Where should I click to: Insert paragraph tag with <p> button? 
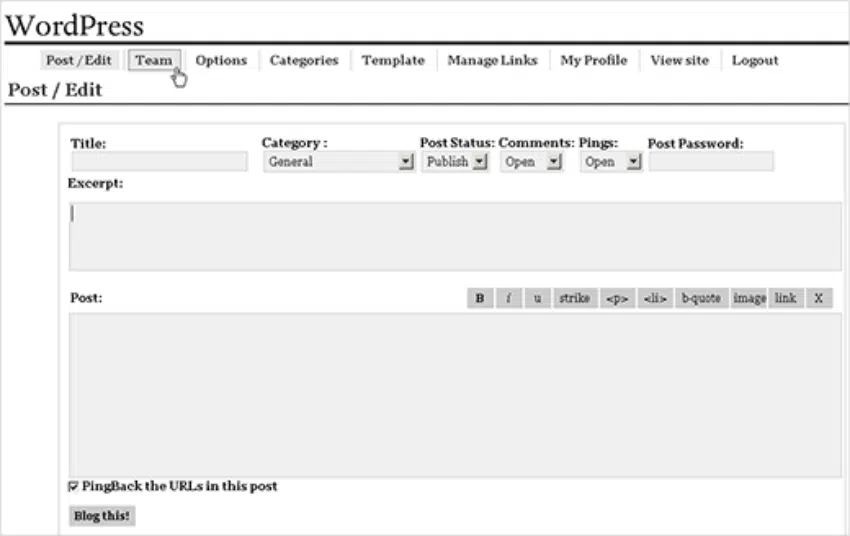tap(617, 298)
